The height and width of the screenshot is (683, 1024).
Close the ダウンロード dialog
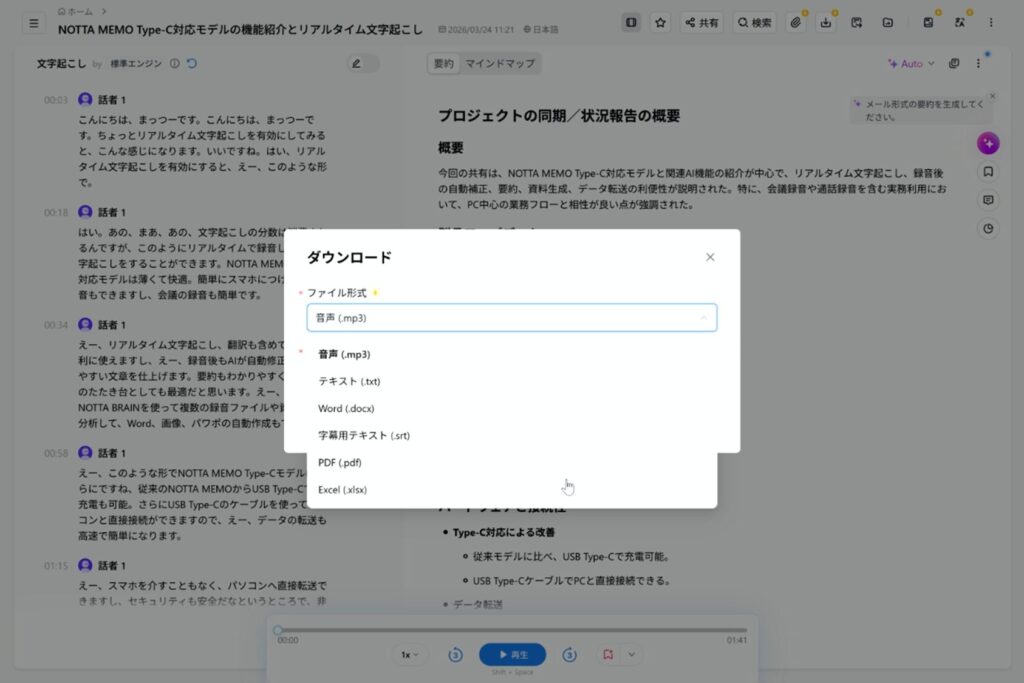click(x=710, y=257)
